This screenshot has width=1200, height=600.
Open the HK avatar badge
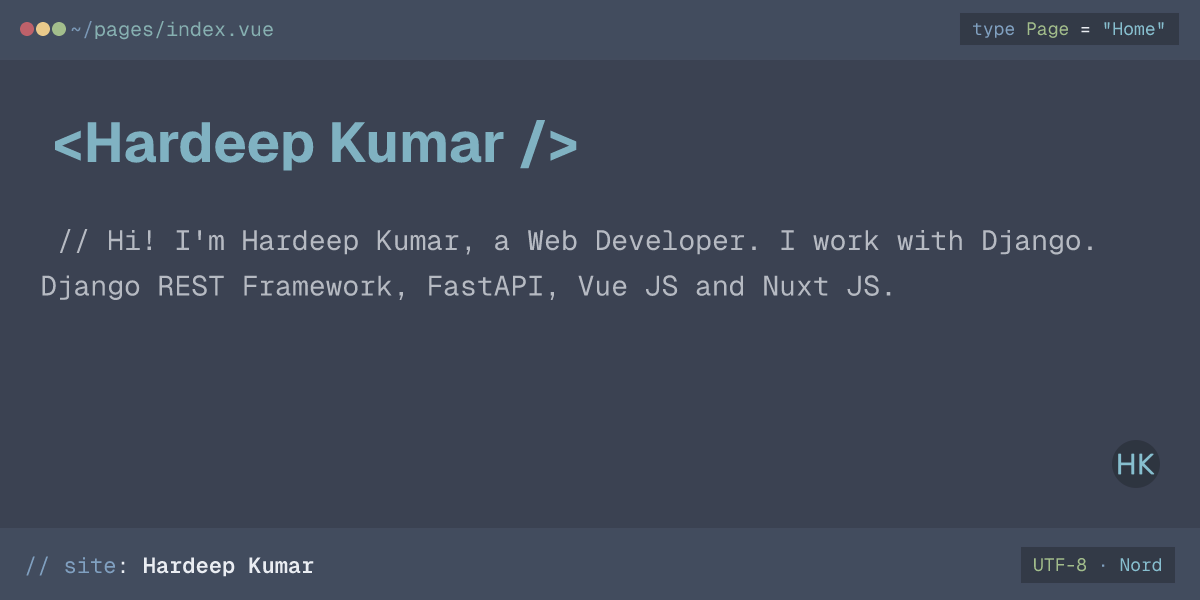(x=1136, y=464)
